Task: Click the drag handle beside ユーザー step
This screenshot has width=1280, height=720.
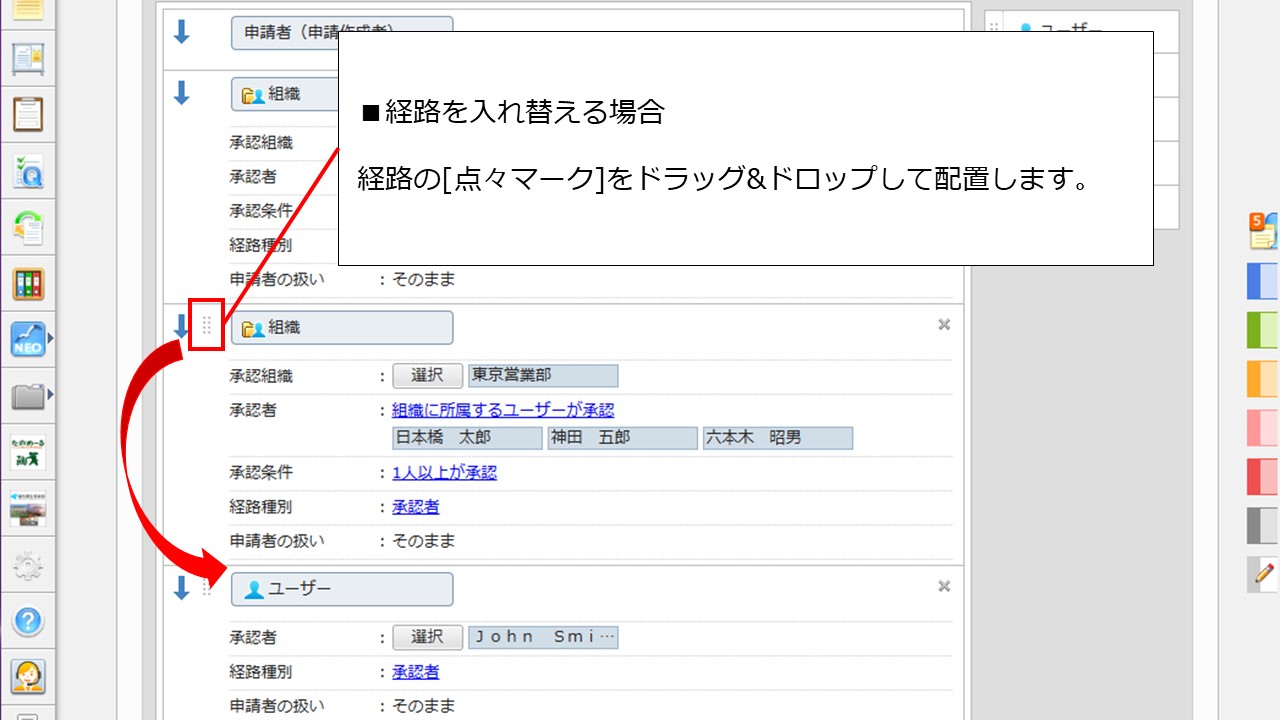Action: click(x=207, y=588)
